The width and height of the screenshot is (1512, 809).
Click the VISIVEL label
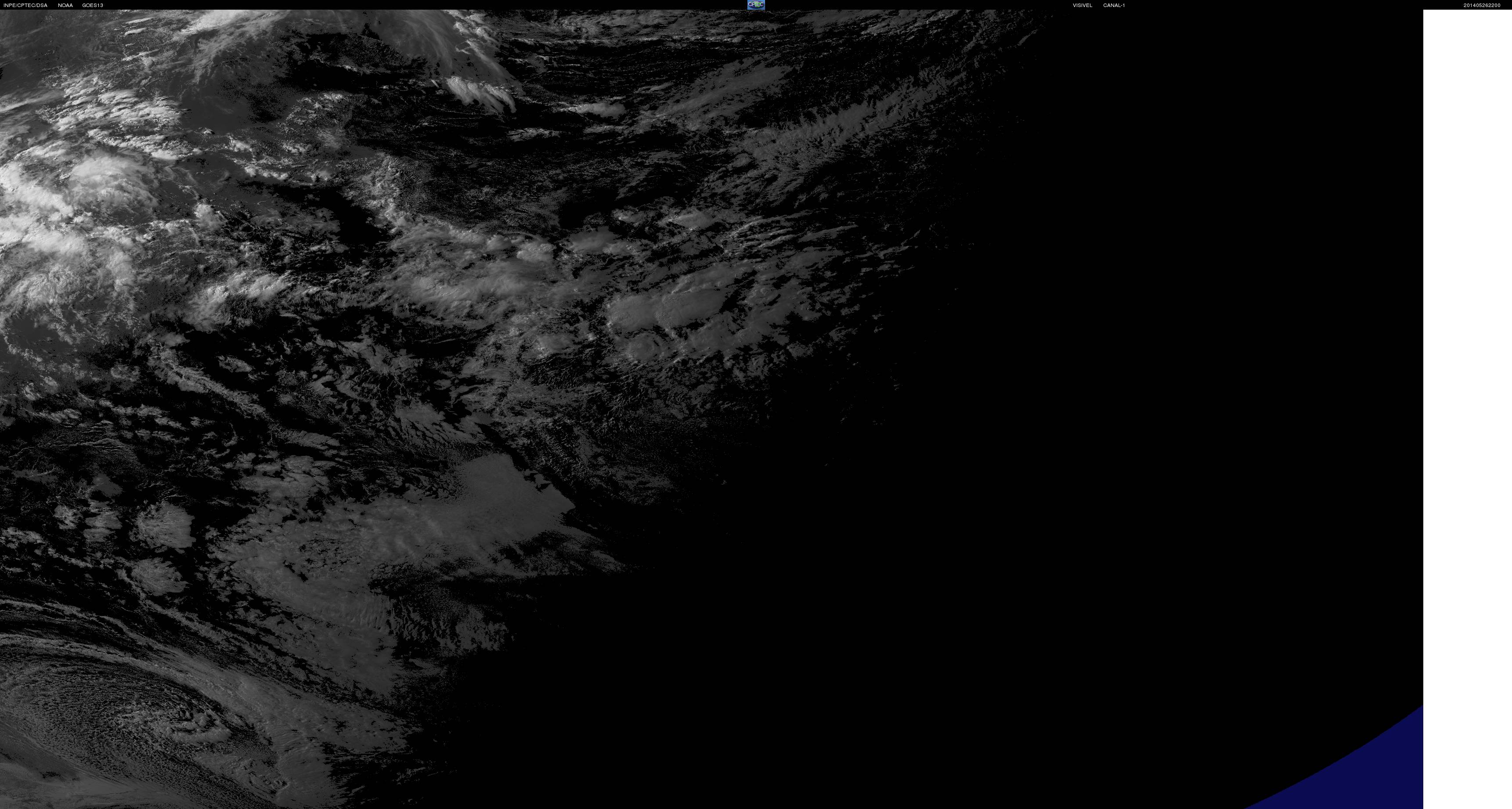(1083, 5)
